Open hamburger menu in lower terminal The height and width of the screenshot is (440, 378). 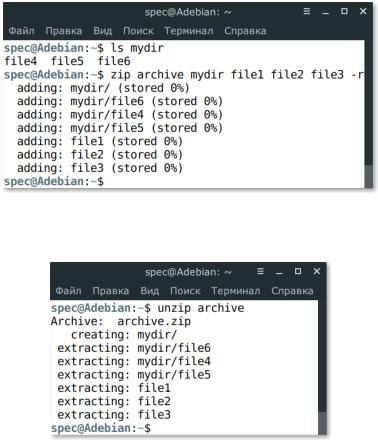click(260, 271)
